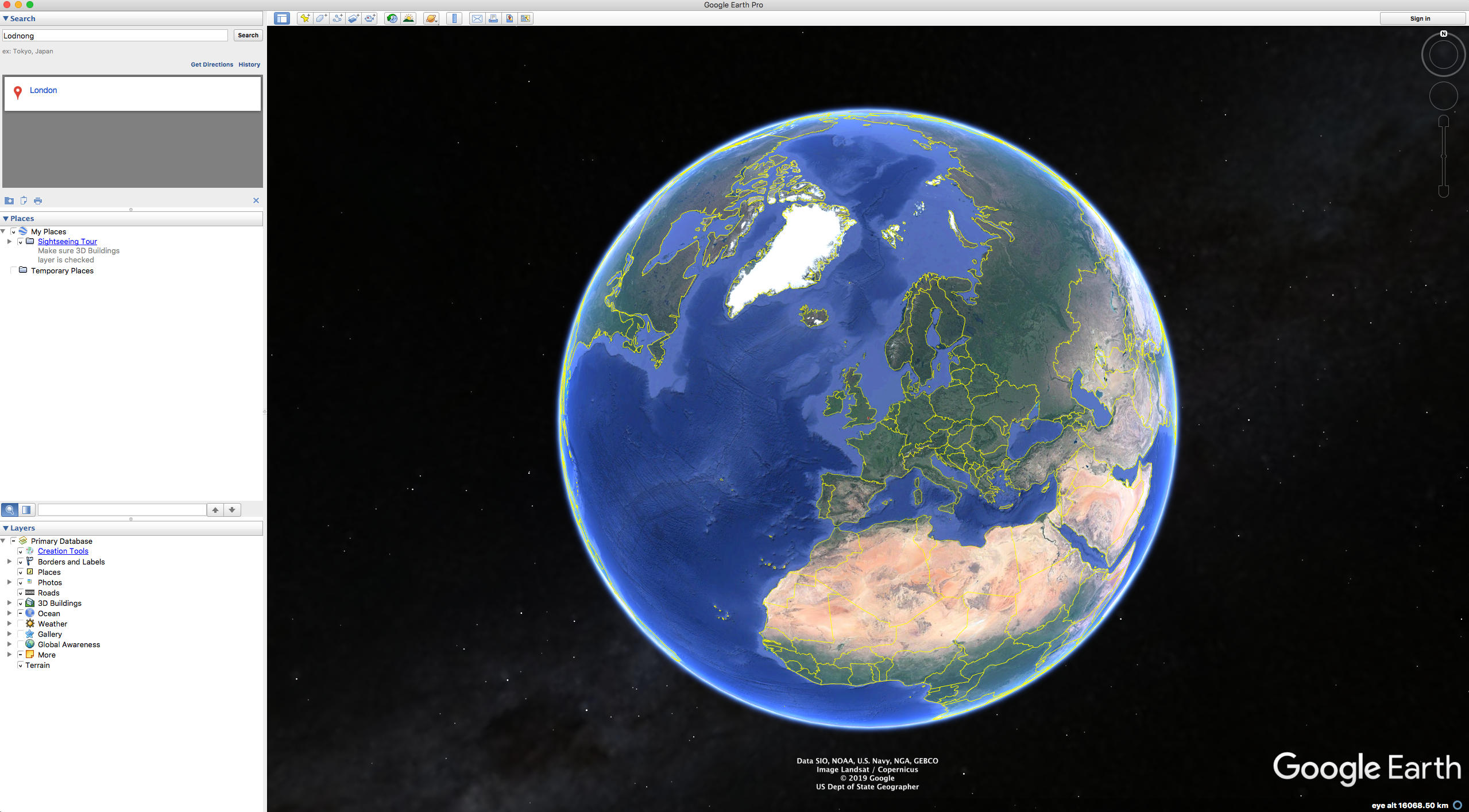Toggle the Photos layer checkbox
Screen dimensions: 1469x812
pyautogui.click(x=21, y=583)
